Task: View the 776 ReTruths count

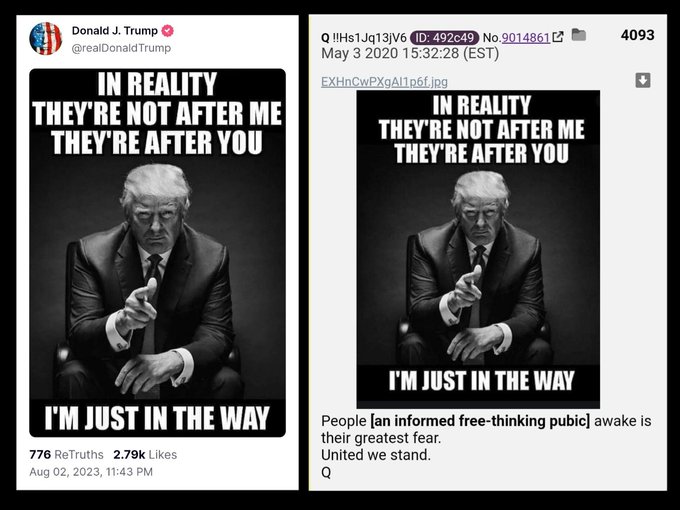Action: point(66,454)
